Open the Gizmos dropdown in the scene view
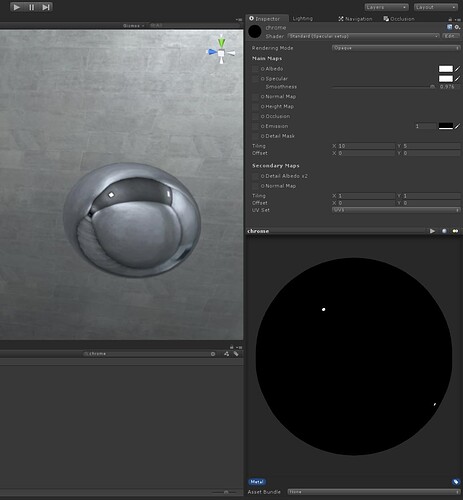The height and width of the screenshot is (500, 463). (133, 26)
